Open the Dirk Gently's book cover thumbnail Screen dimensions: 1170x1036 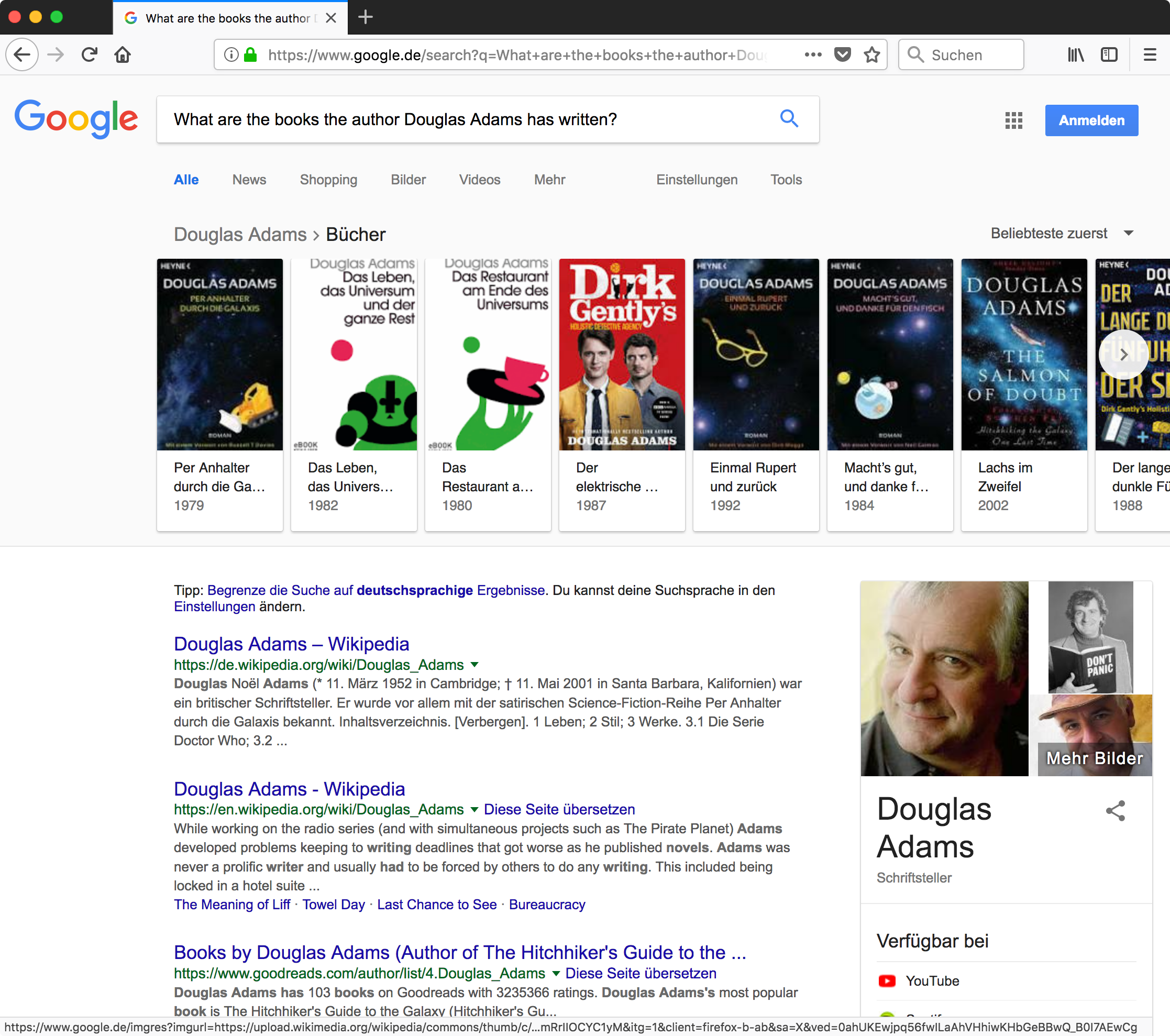tap(622, 354)
